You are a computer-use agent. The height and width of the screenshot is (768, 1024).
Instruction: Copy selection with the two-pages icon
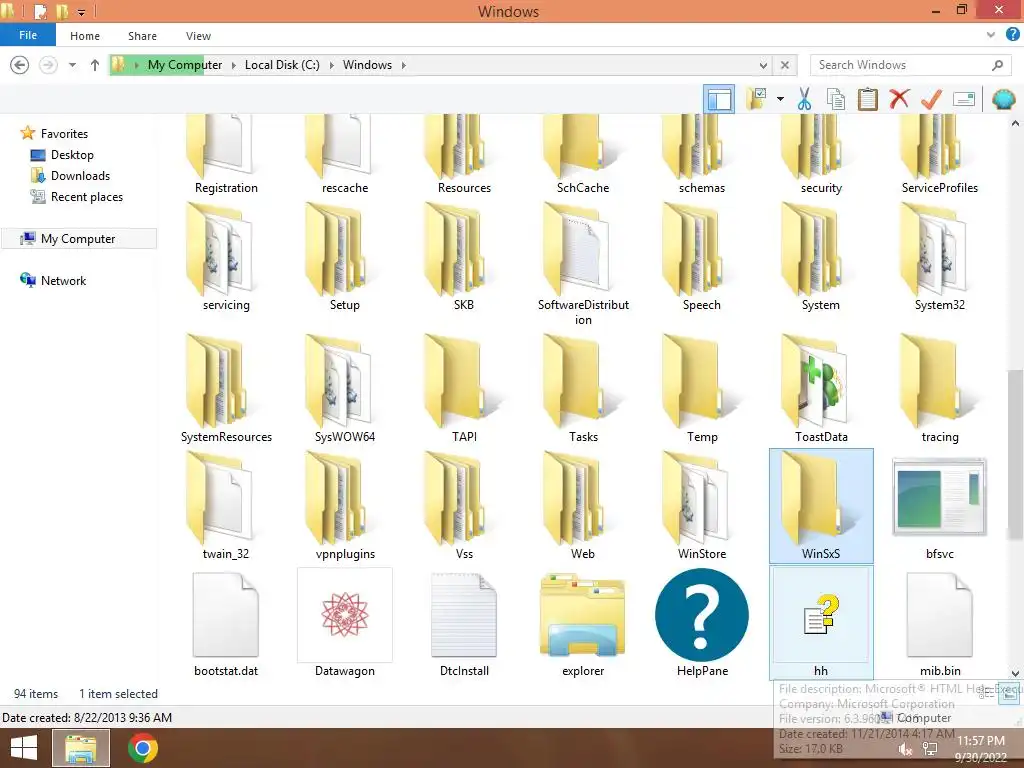coord(836,99)
